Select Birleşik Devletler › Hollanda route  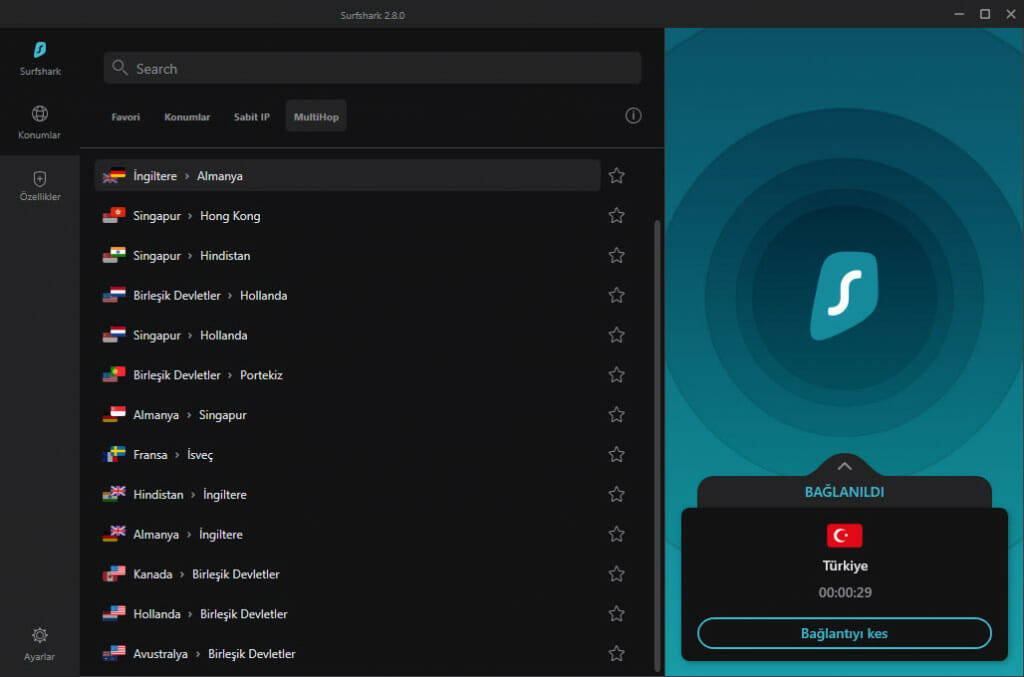click(x=347, y=295)
